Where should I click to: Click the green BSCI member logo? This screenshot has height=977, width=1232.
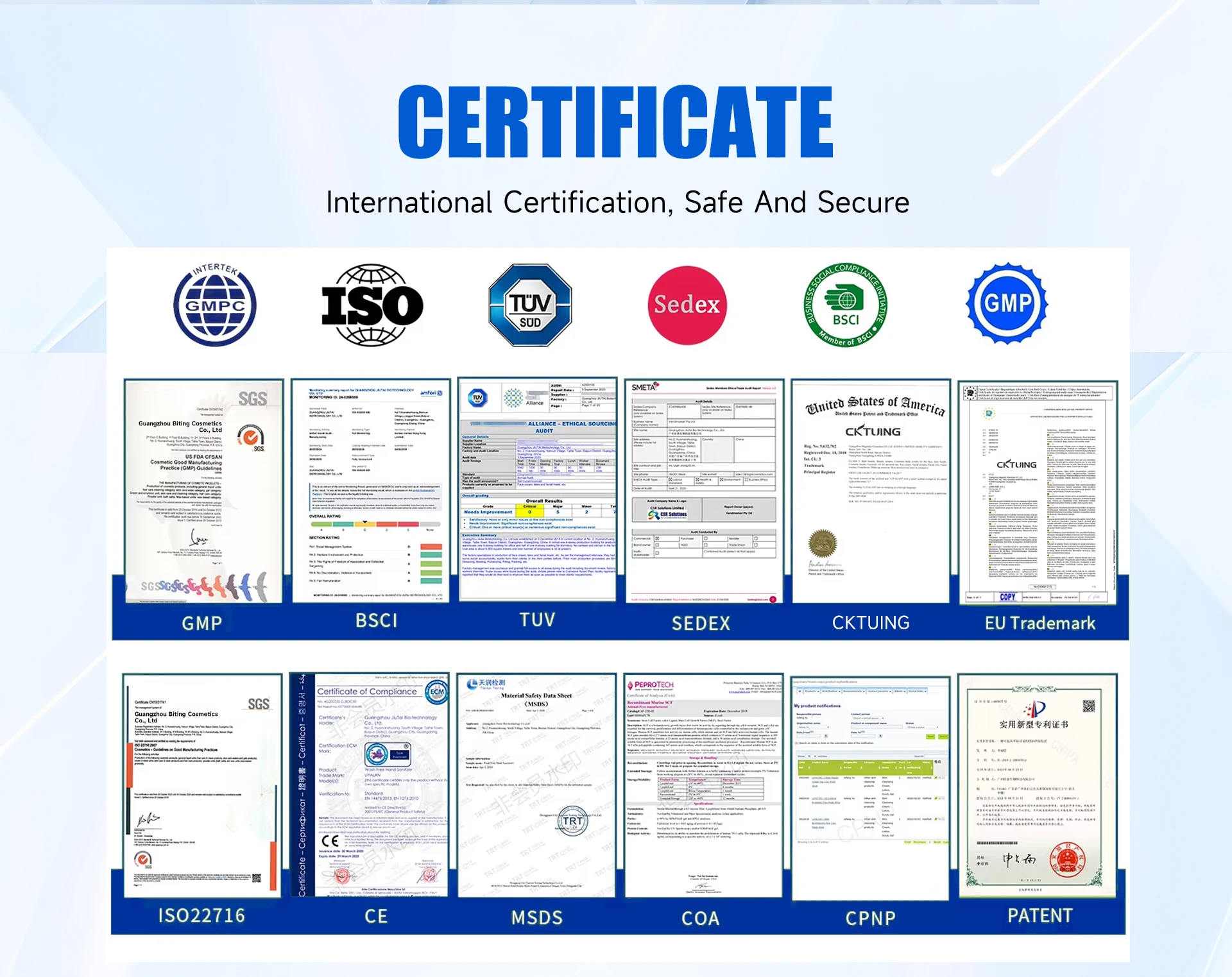pos(846,305)
